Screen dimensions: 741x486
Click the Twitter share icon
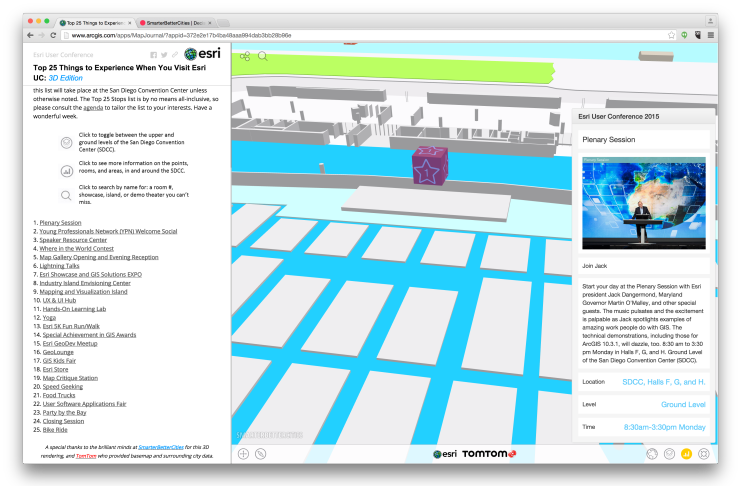[164, 55]
